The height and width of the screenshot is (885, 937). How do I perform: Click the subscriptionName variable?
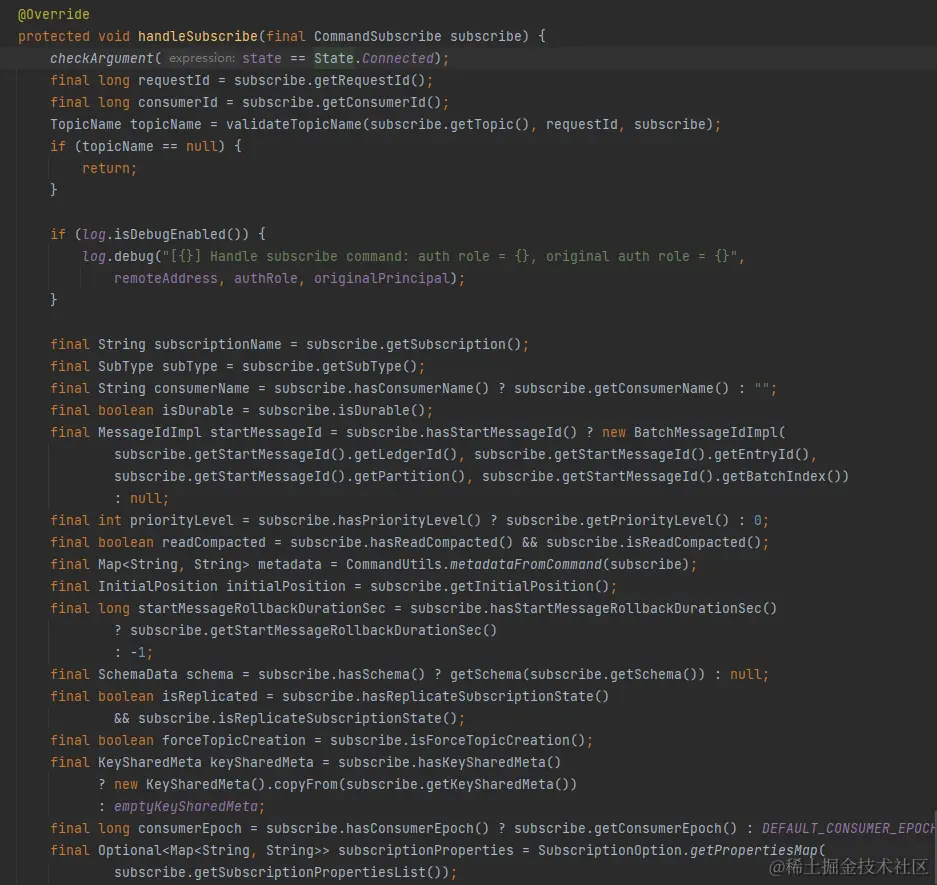point(218,344)
